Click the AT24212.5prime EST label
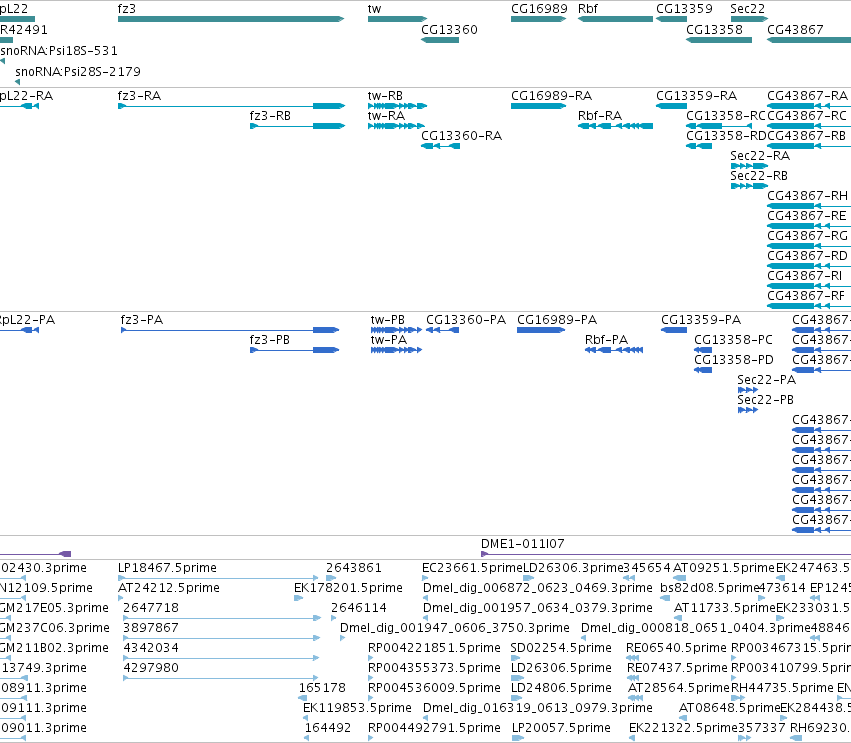The image size is (851, 743). (x=169, y=588)
